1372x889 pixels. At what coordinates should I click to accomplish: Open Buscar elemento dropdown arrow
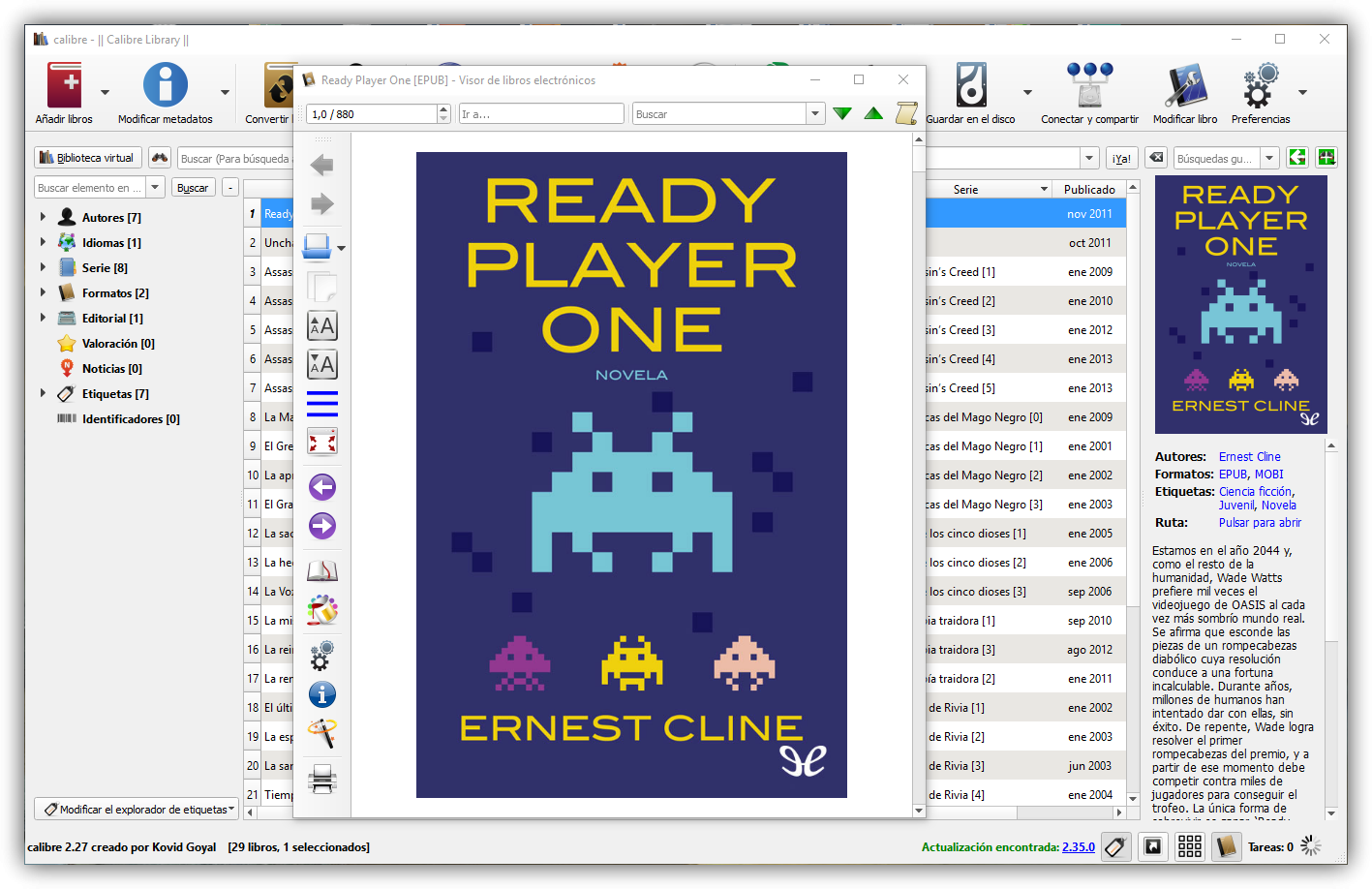point(155,187)
